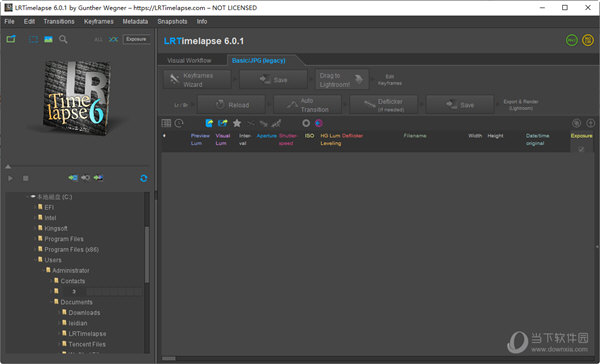
Task: Switch to the Visual Workflow tab
Action: tap(189, 60)
